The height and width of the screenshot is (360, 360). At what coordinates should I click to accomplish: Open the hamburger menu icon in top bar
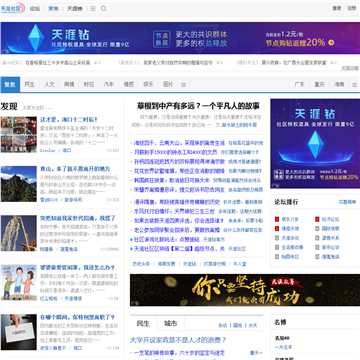(x=93, y=9)
